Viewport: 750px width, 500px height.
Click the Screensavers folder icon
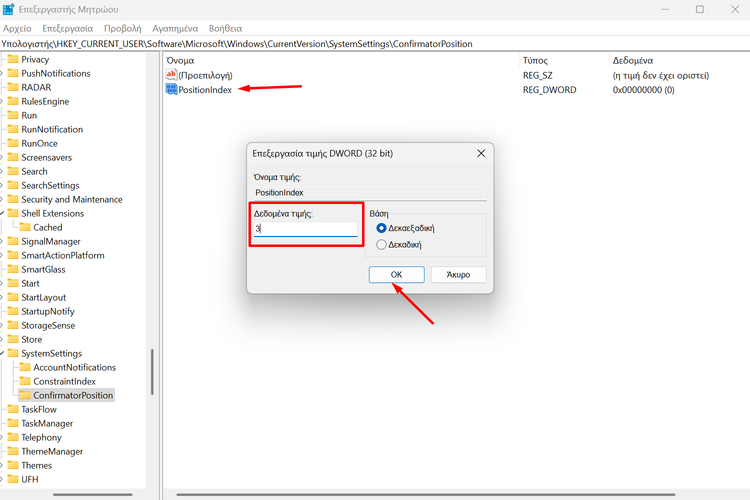click(x=13, y=157)
